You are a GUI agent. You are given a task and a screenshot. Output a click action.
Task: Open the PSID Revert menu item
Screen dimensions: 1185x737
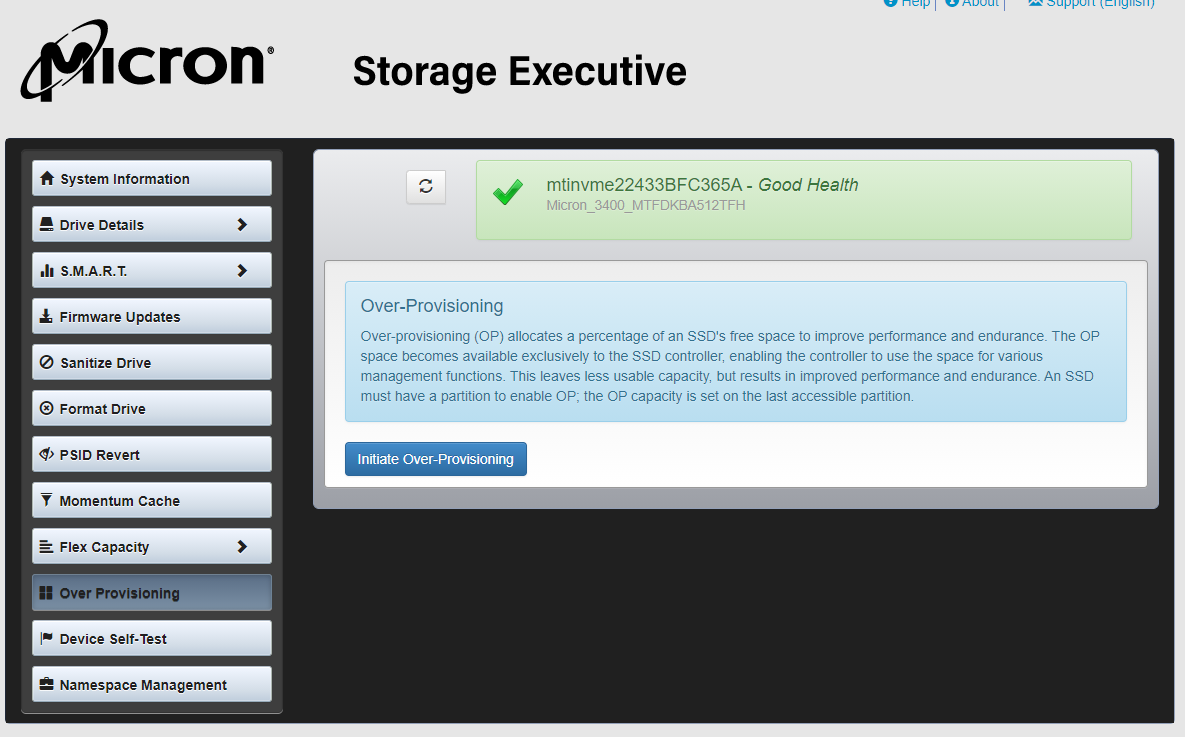coord(152,455)
